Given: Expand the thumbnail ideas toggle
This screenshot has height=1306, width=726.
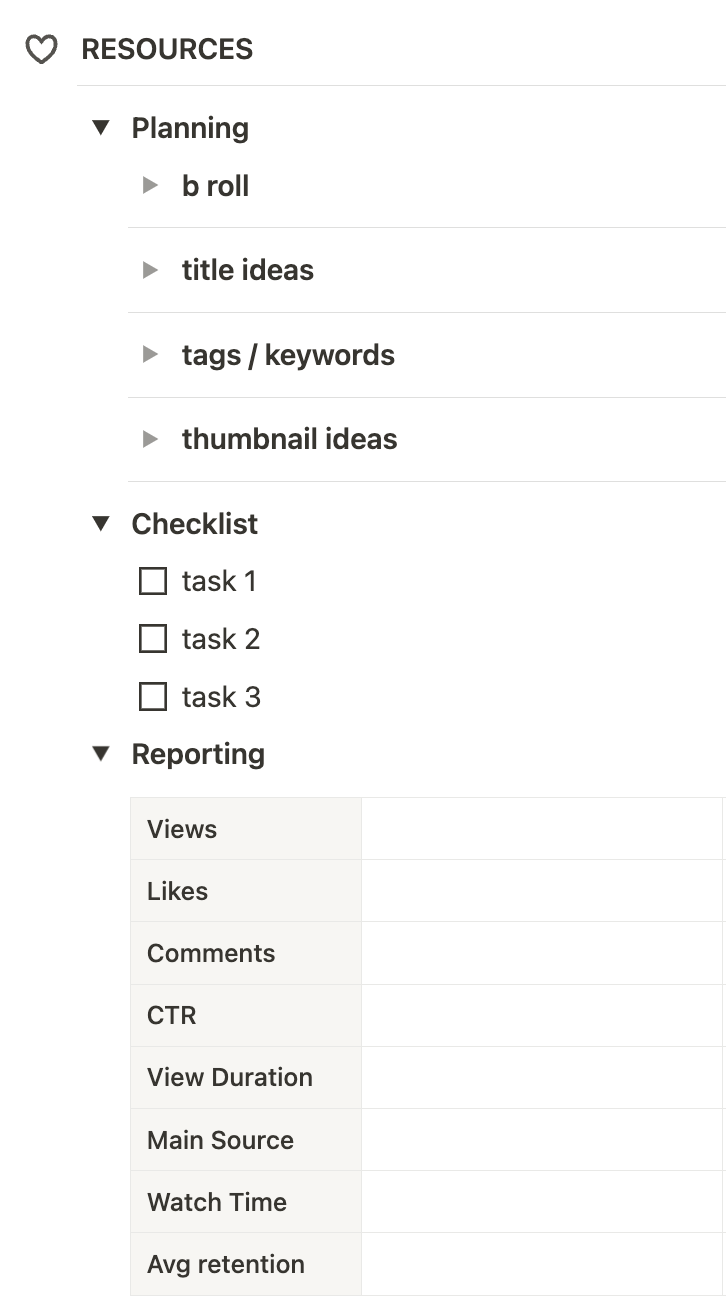Looking at the screenshot, I should pos(151,439).
